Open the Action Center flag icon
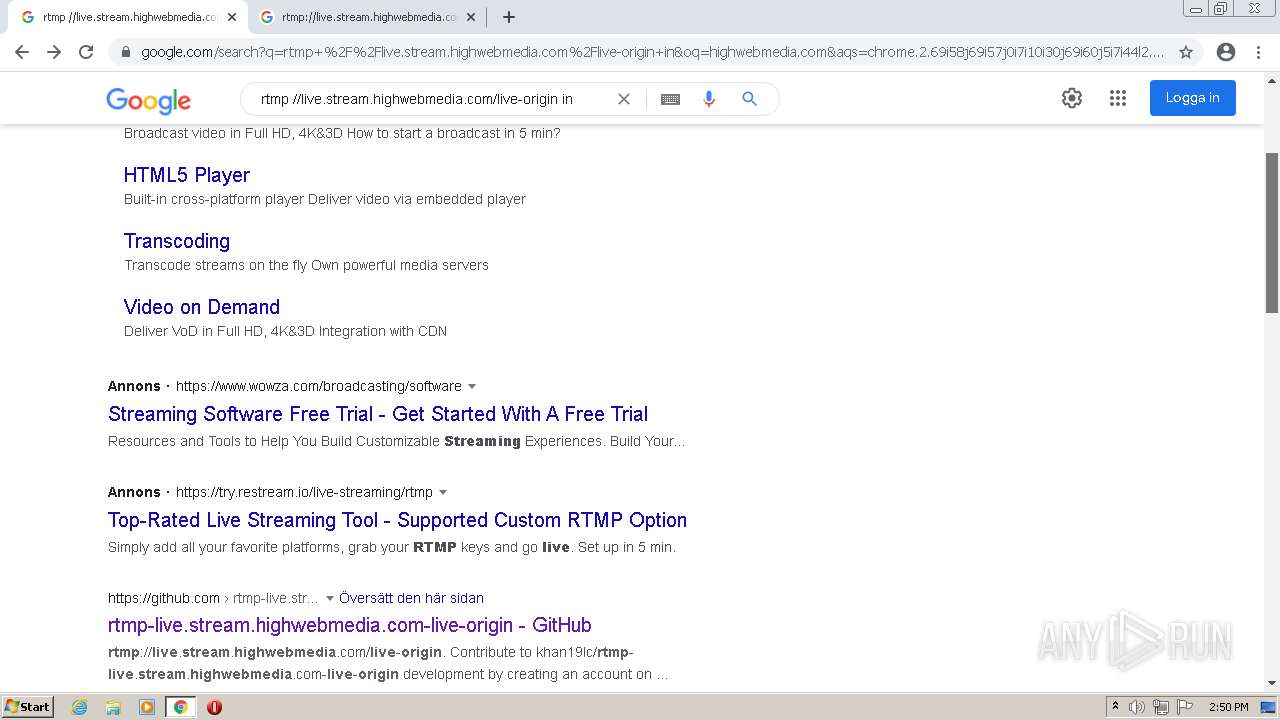The image size is (1280, 720). pos(1185,707)
